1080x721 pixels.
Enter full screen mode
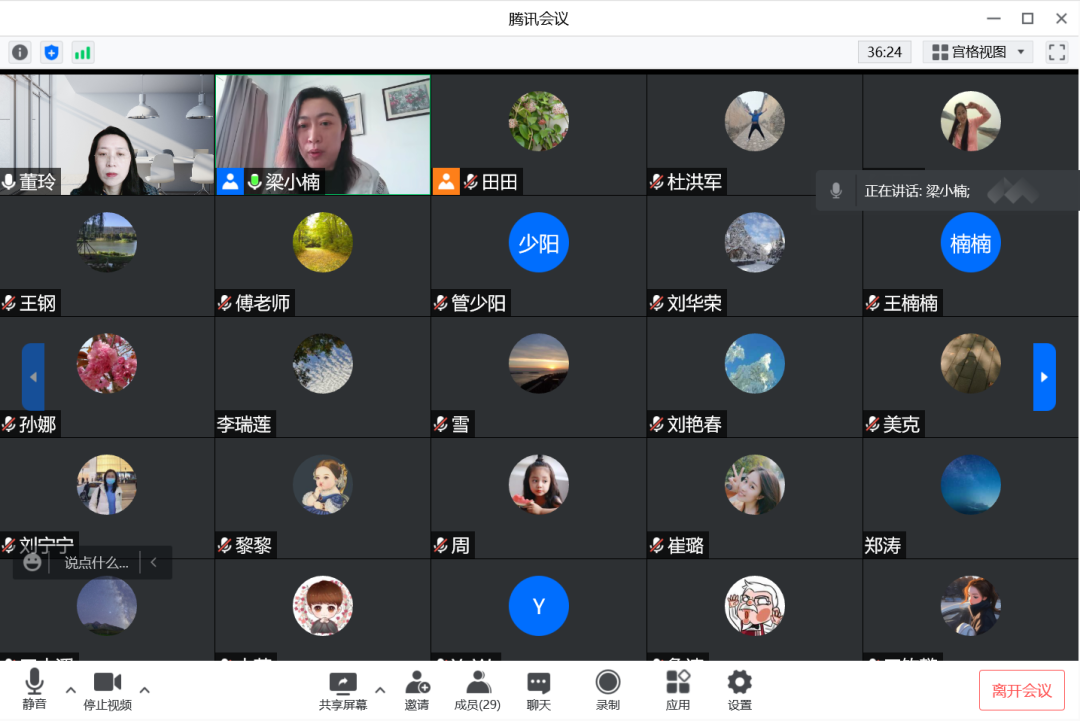(x=1057, y=52)
